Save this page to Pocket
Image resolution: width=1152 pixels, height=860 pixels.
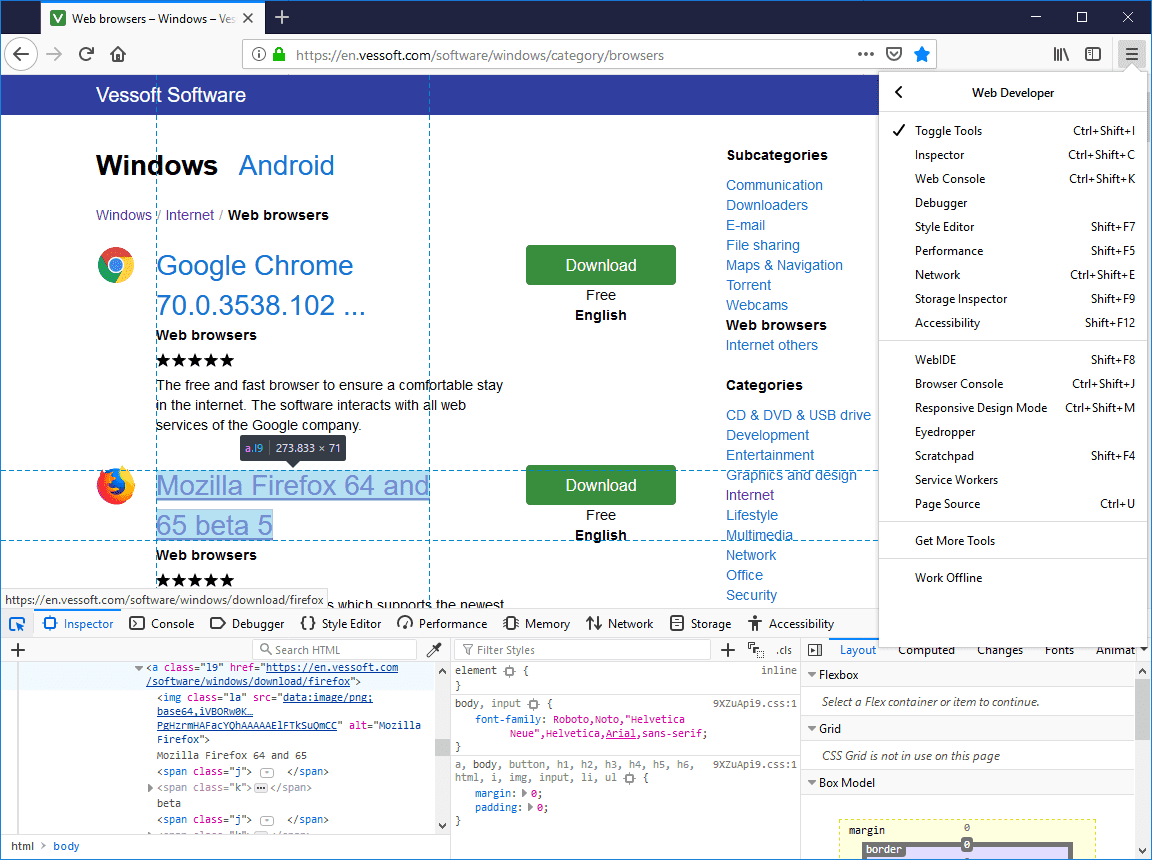point(893,54)
